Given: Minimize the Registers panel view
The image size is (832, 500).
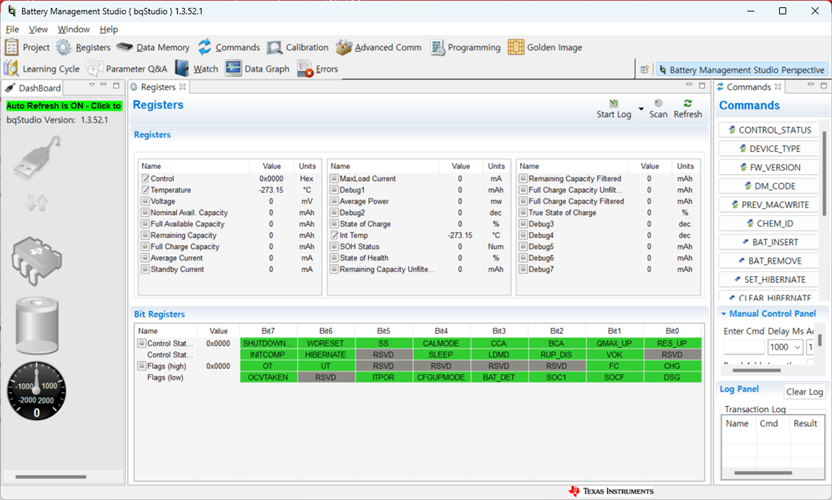Looking at the screenshot, I should coord(689,85).
